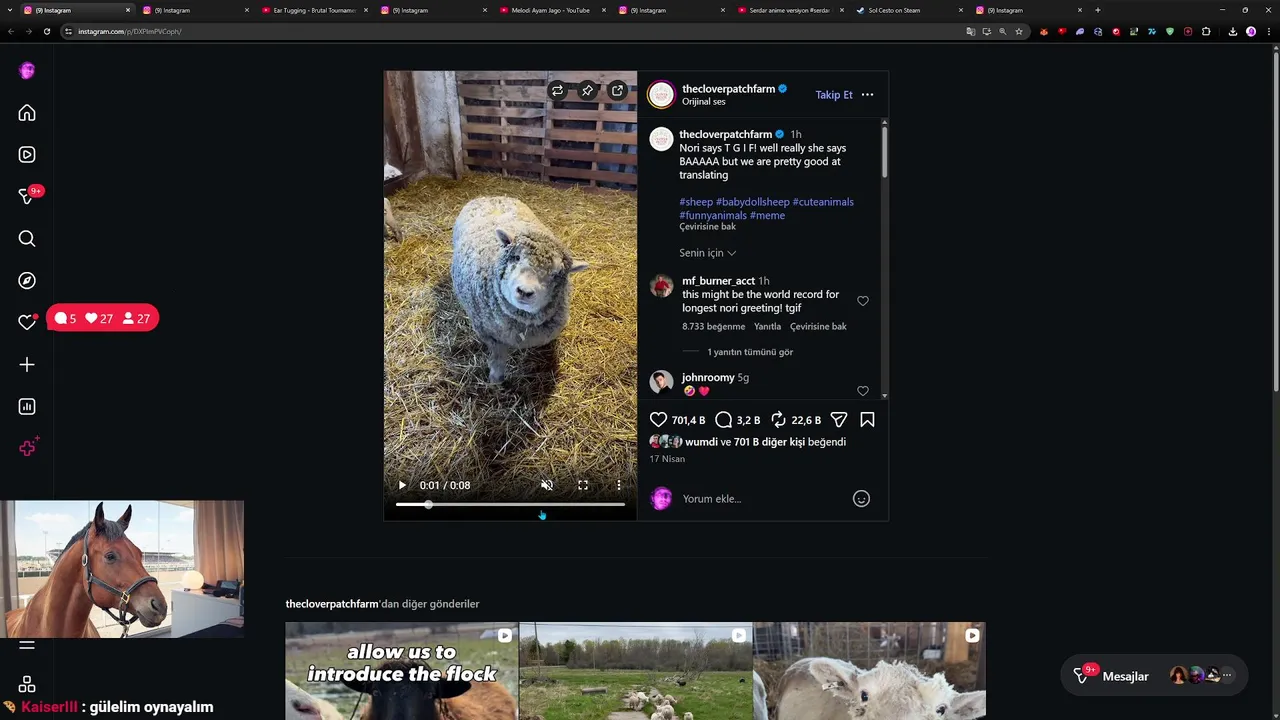Viewport: 1280px width, 720px height.
Task: Click the red notification summary bubble
Action: (102, 318)
